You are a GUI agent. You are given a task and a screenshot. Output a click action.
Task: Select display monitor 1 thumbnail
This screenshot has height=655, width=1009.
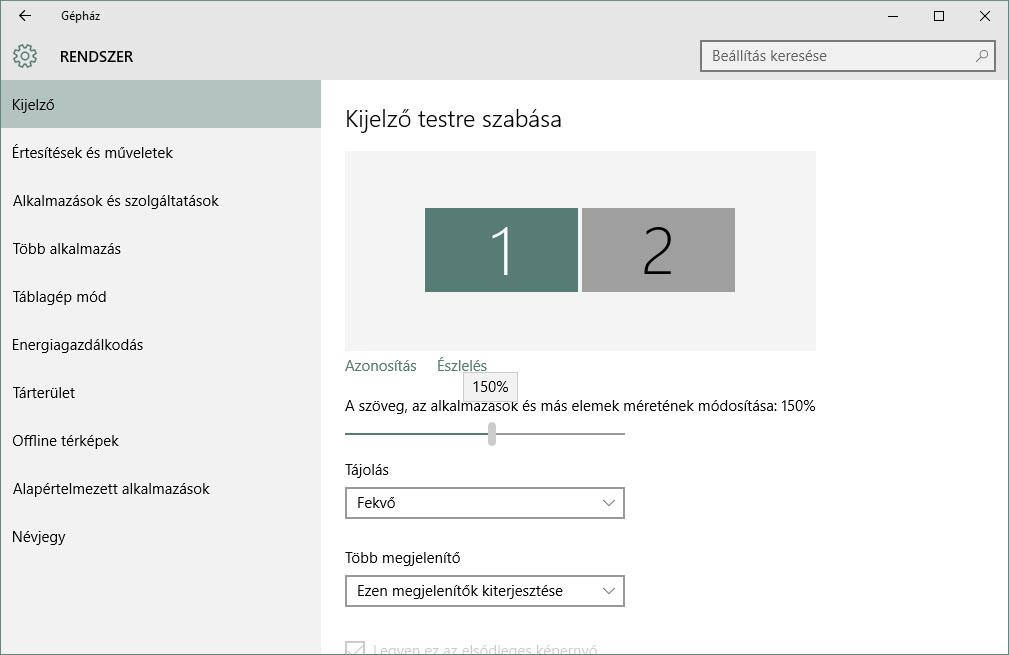(501, 250)
